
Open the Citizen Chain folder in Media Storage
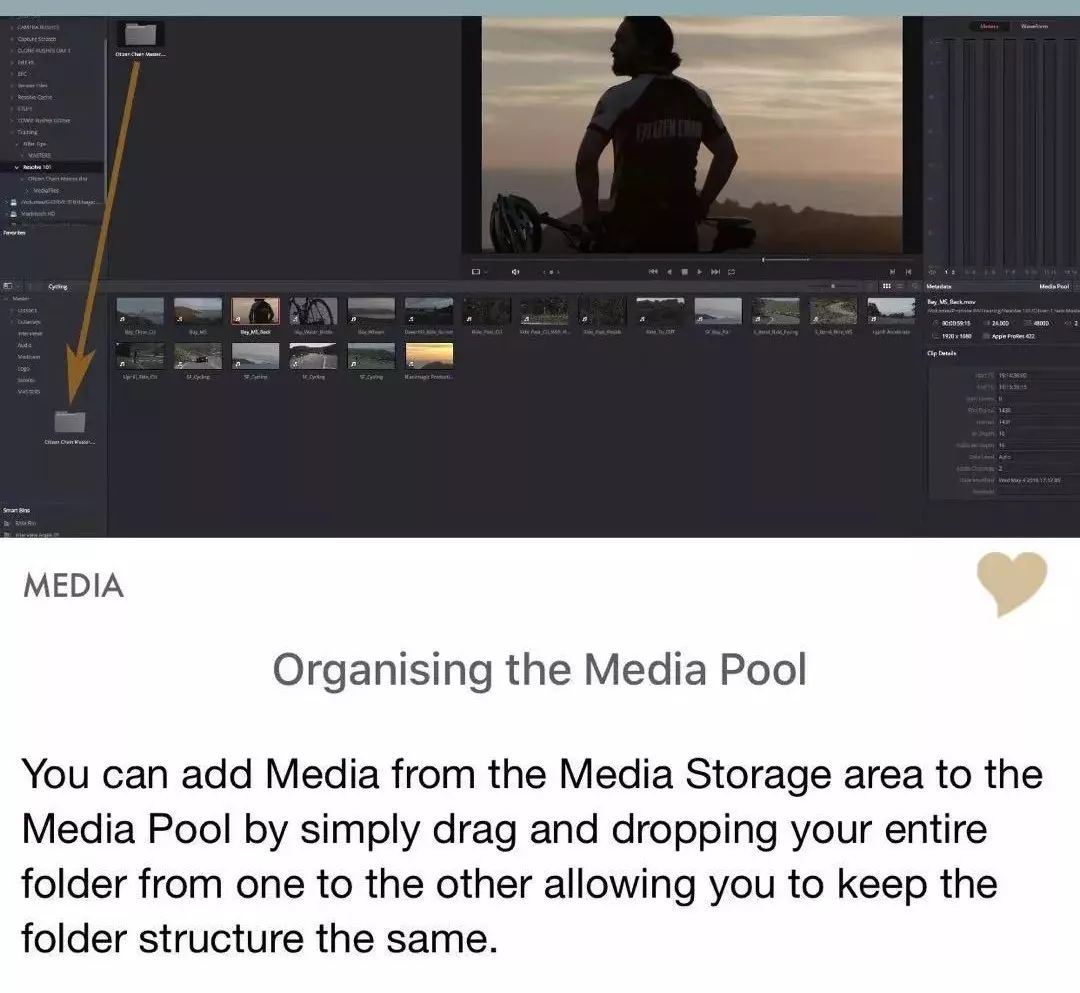(x=141, y=34)
